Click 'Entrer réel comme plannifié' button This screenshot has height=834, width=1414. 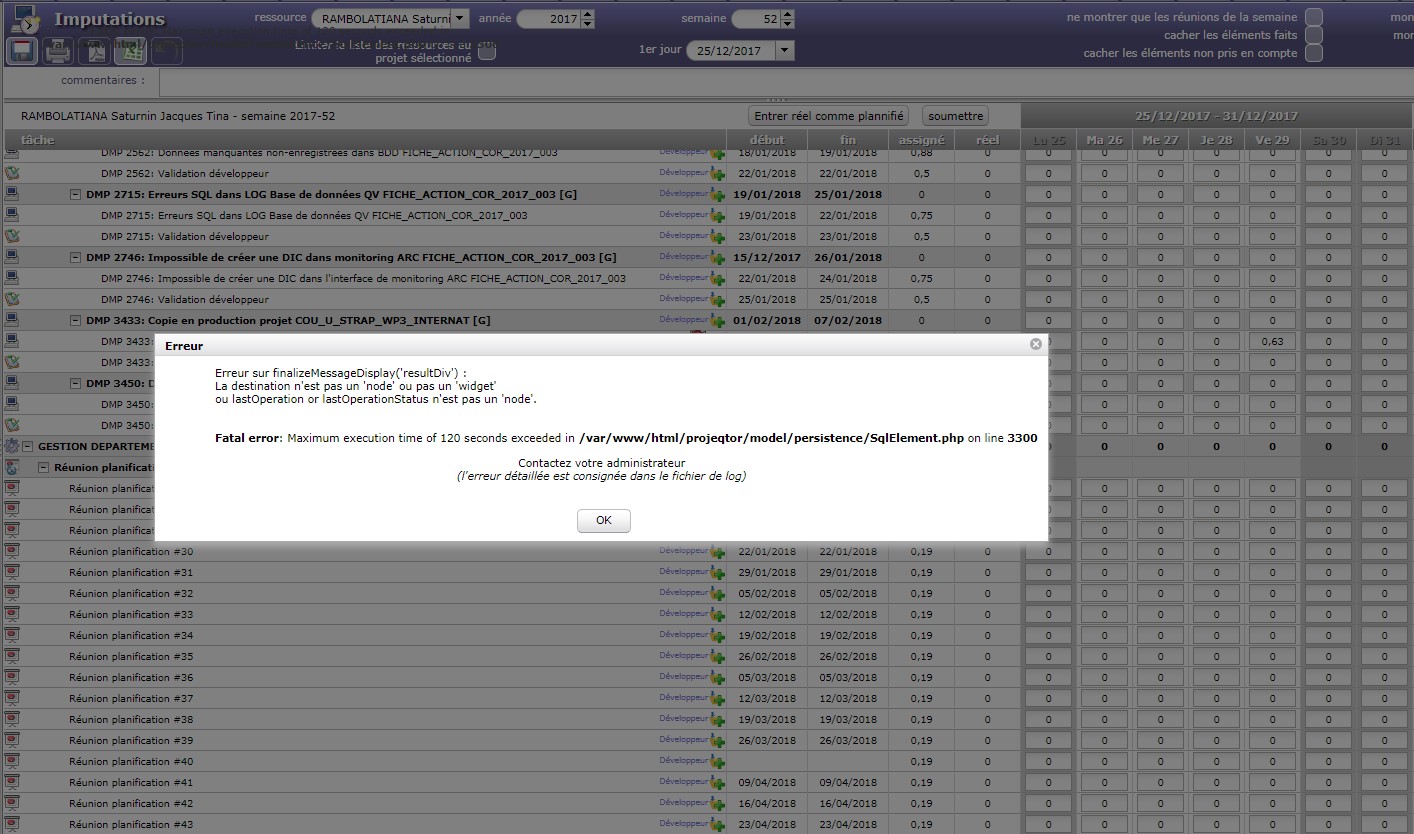click(x=829, y=116)
